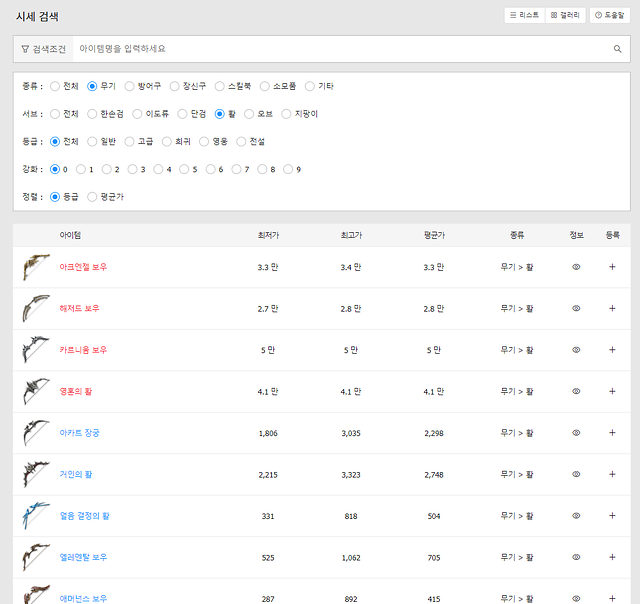
Task: Register 해저드 보우 with plus icon
Action: [612, 308]
